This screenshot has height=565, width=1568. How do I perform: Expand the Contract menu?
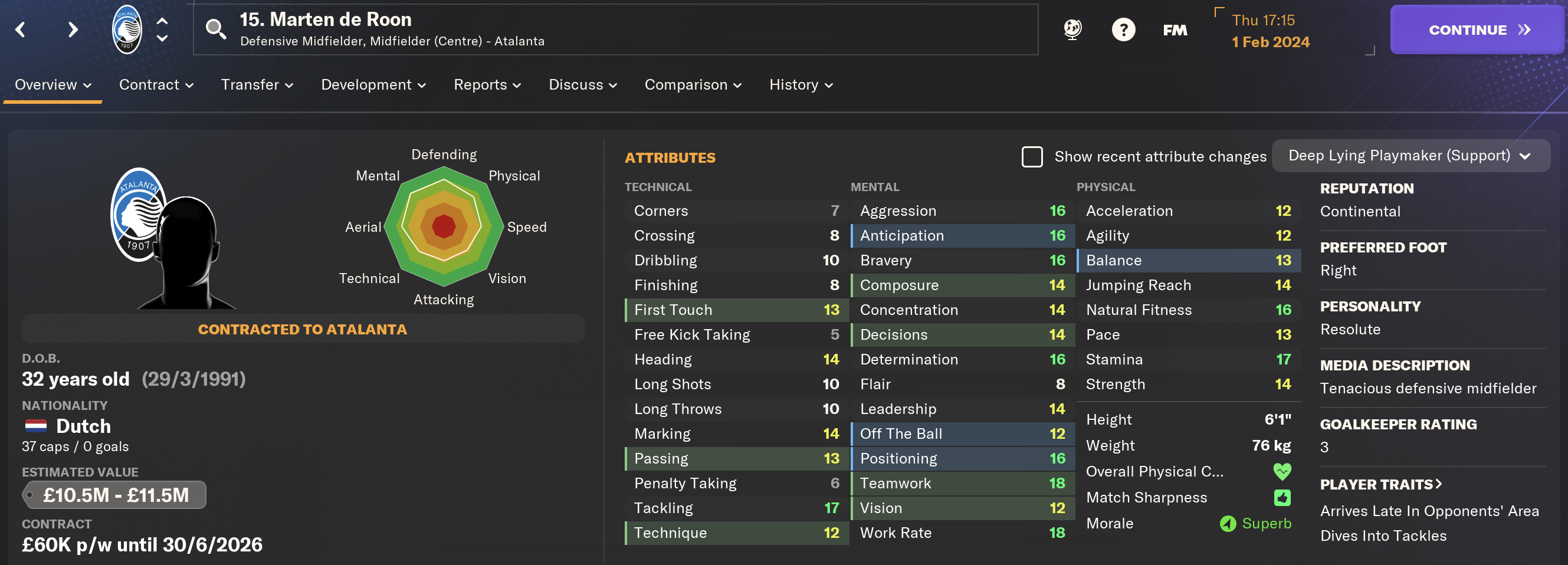tap(156, 84)
